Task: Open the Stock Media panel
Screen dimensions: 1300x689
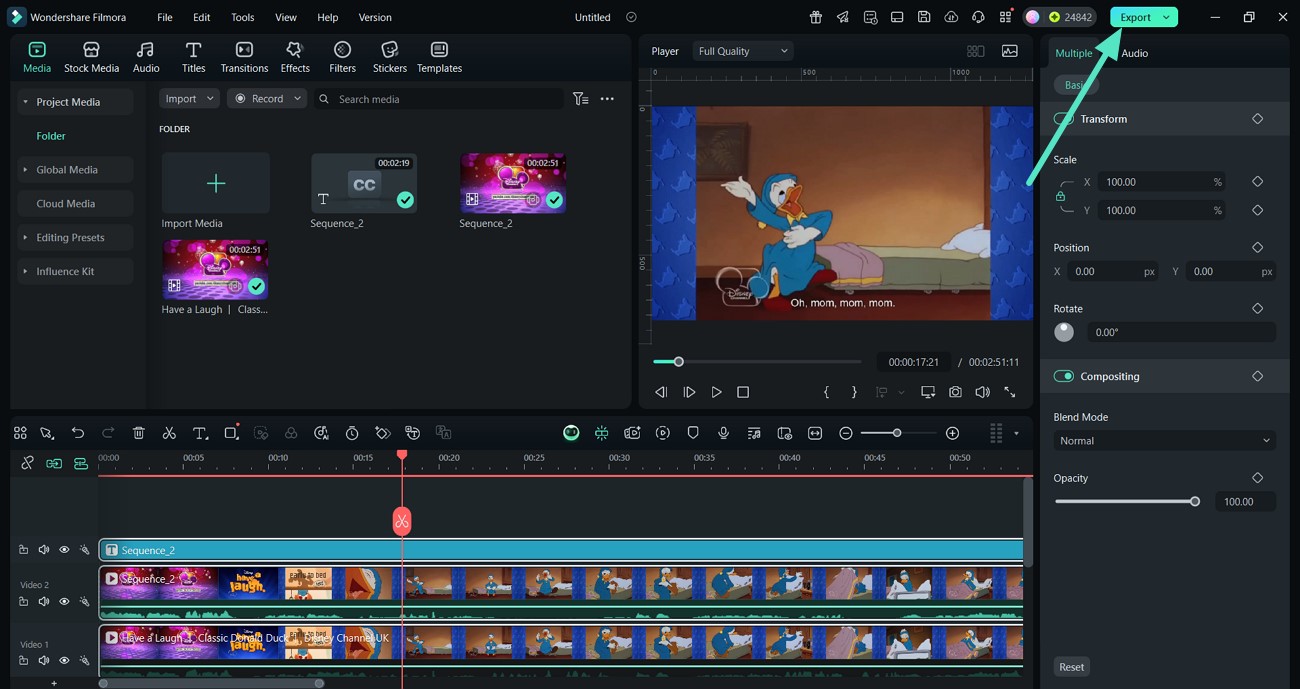Action: [x=91, y=58]
